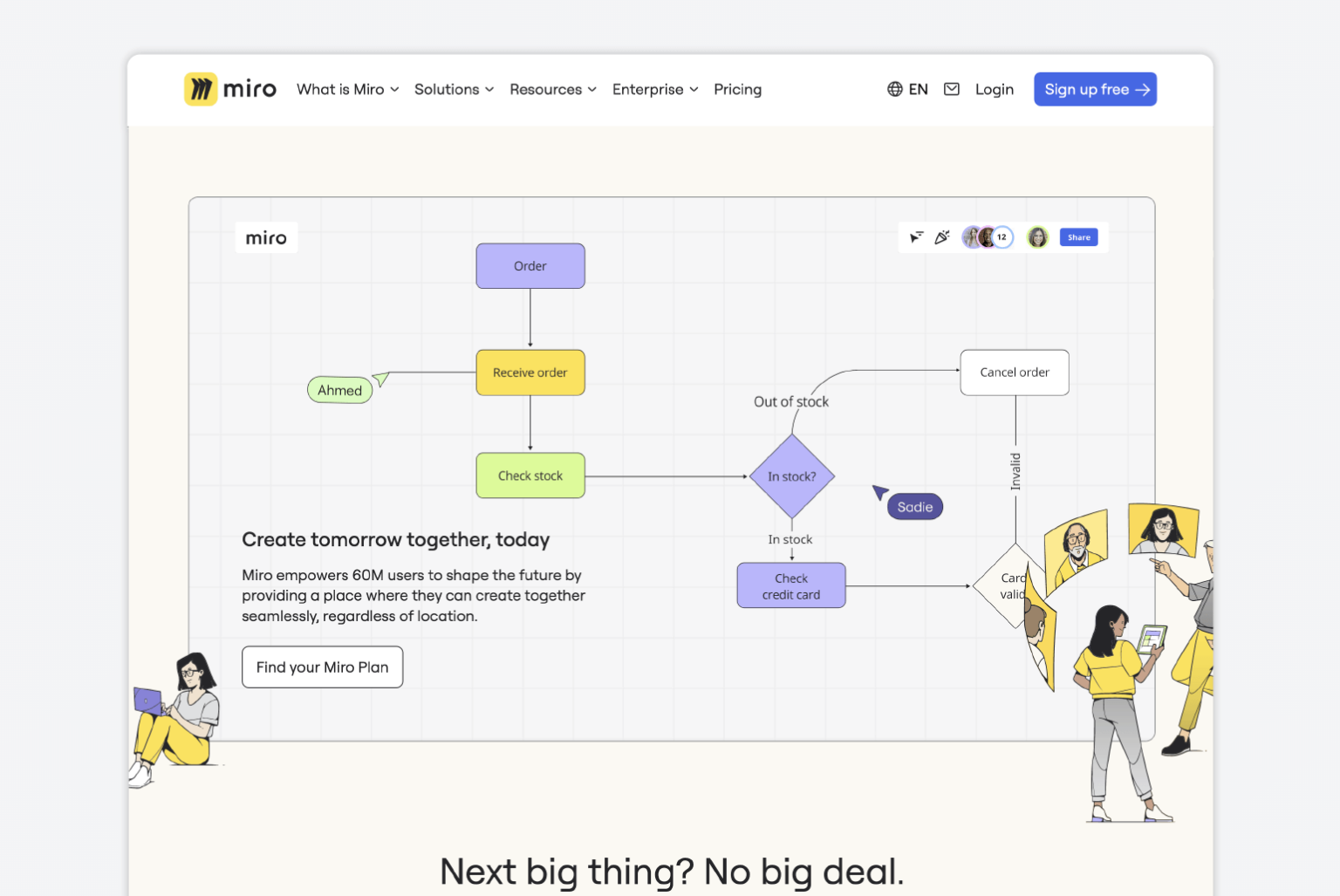Select the In stock decision diamond shape
Screen dimensions: 1340x896
pos(791,476)
